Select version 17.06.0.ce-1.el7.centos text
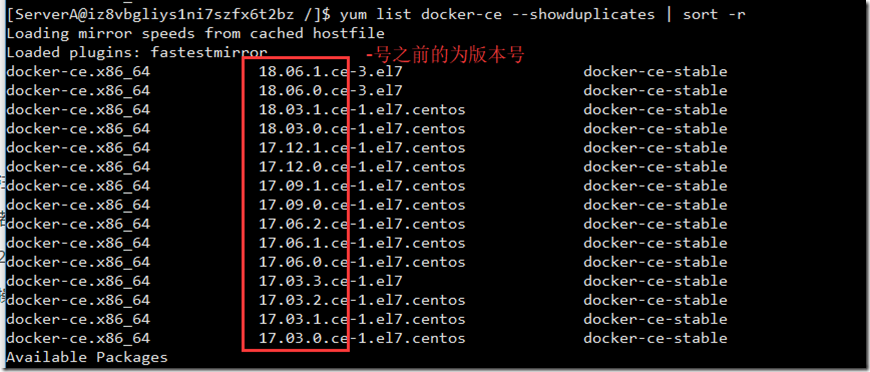This screenshot has height=372, width=870. (362, 262)
